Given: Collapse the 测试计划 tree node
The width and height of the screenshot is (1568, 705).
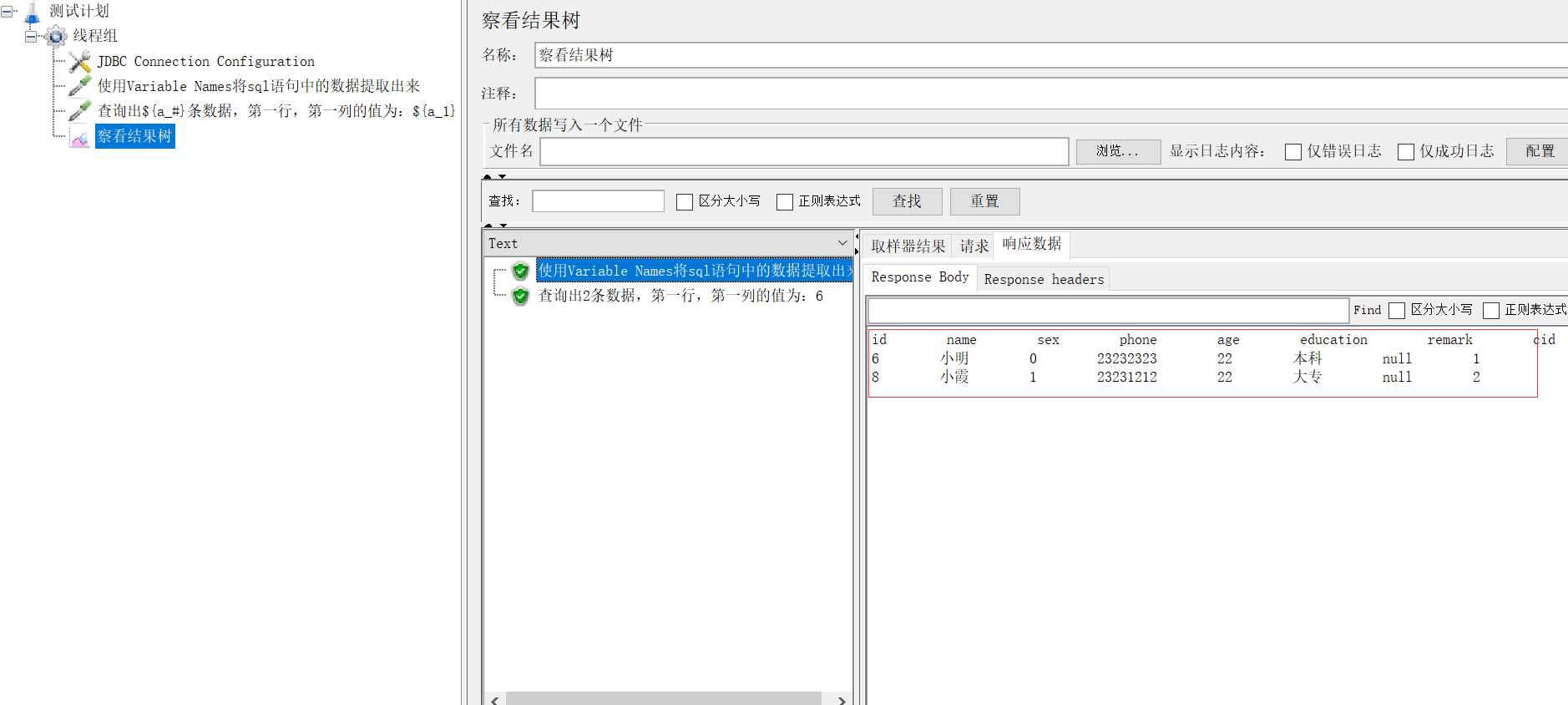Looking at the screenshot, I should 7,12.
